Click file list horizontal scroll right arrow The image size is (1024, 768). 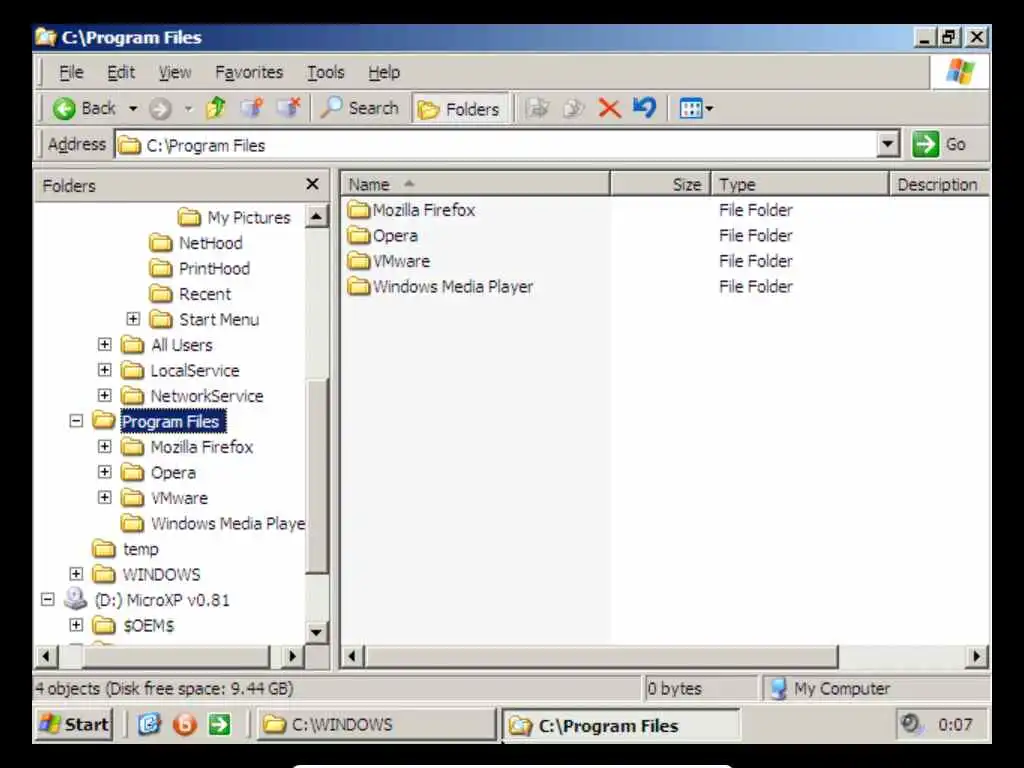(976, 656)
